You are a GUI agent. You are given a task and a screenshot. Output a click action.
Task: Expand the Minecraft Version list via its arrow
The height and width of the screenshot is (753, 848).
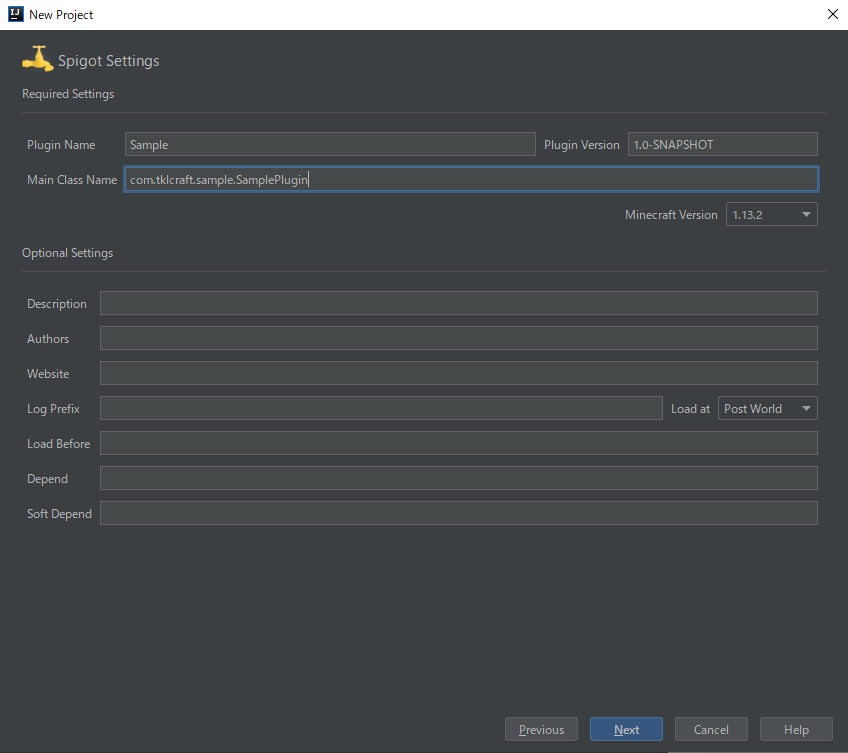pyautogui.click(x=804, y=214)
